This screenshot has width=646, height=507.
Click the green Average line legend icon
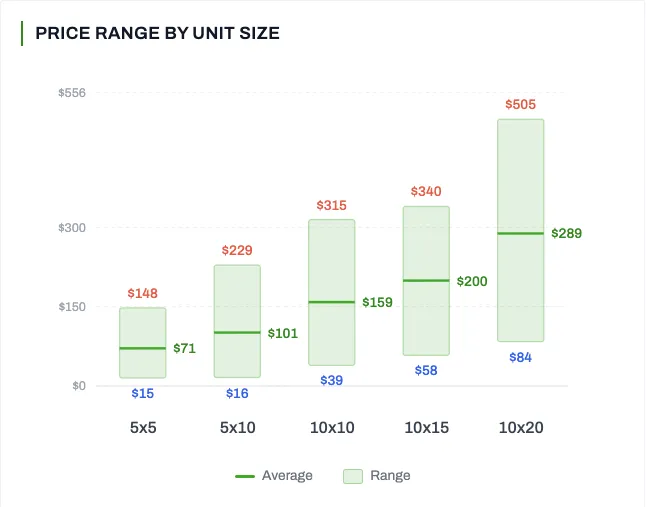tap(245, 476)
